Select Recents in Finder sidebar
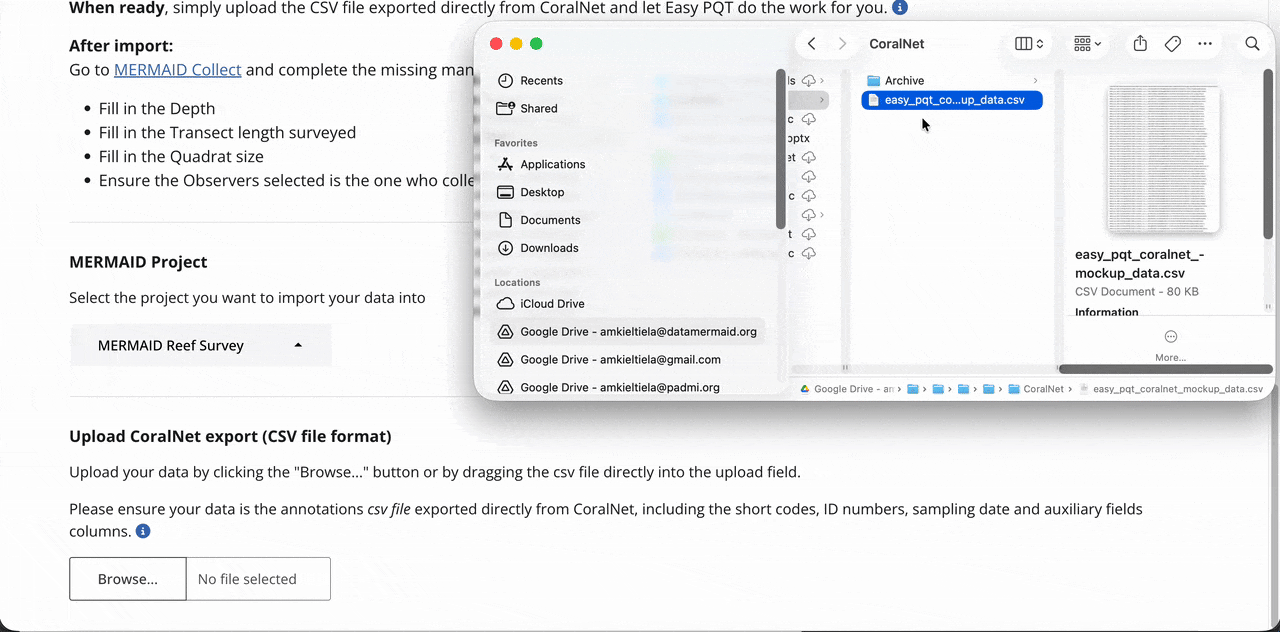 pyautogui.click(x=541, y=81)
